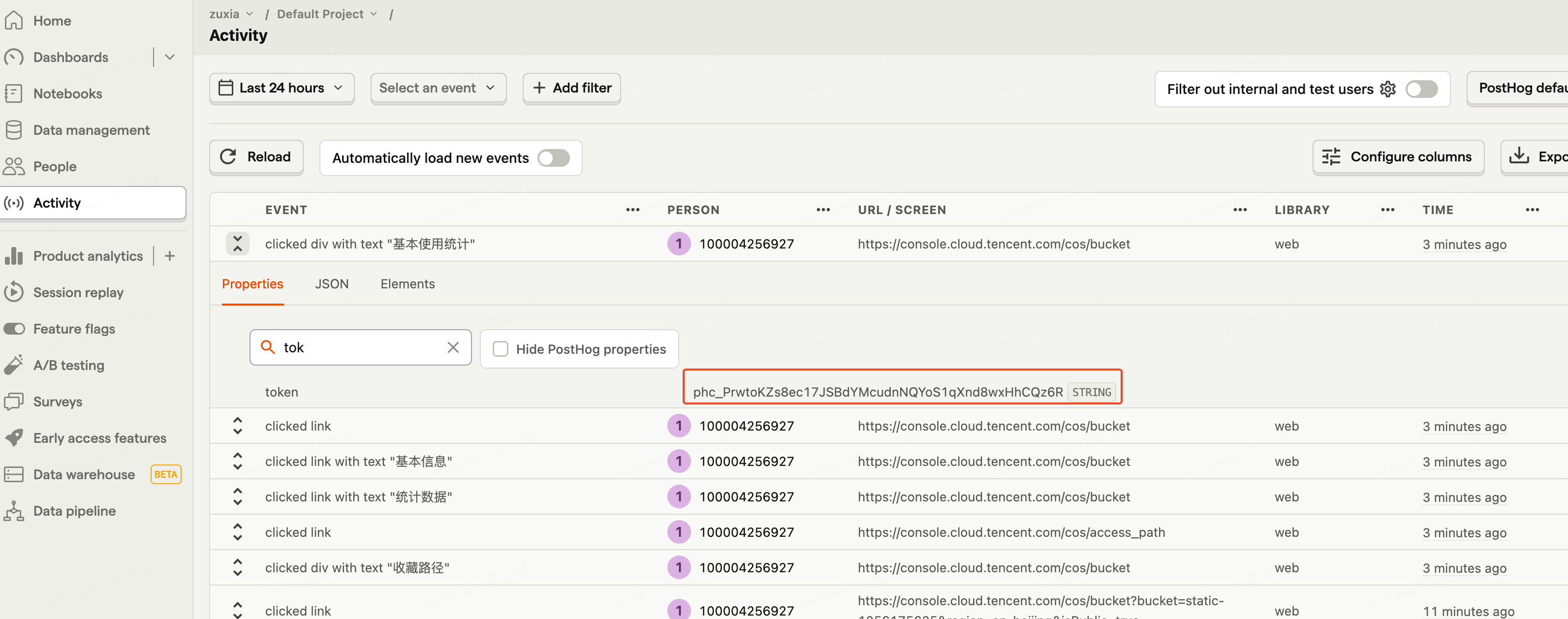Switch to the JSON tab

coord(332,284)
